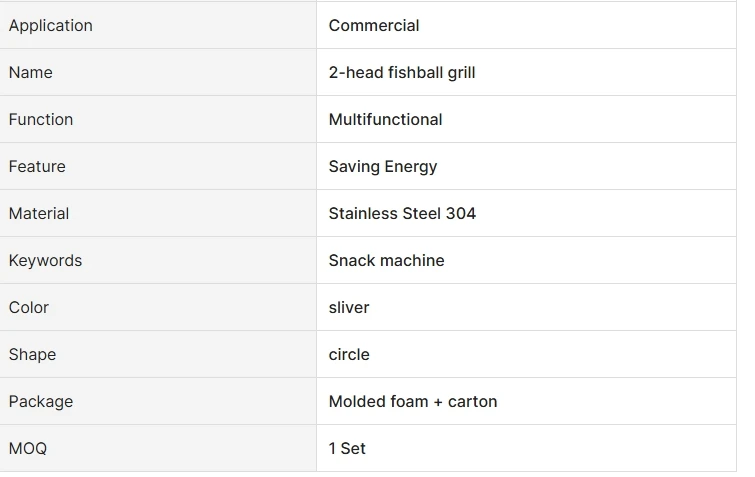This screenshot has width=755, height=477.
Task: Click the Application label cell
Action: click(51, 26)
